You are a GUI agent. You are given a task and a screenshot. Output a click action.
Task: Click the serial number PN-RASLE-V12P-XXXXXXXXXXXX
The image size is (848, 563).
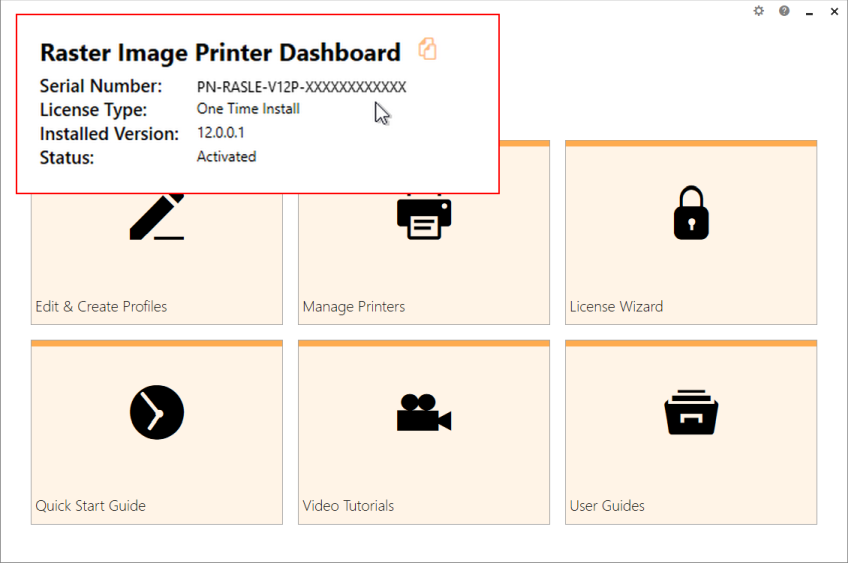tap(301, 87)
